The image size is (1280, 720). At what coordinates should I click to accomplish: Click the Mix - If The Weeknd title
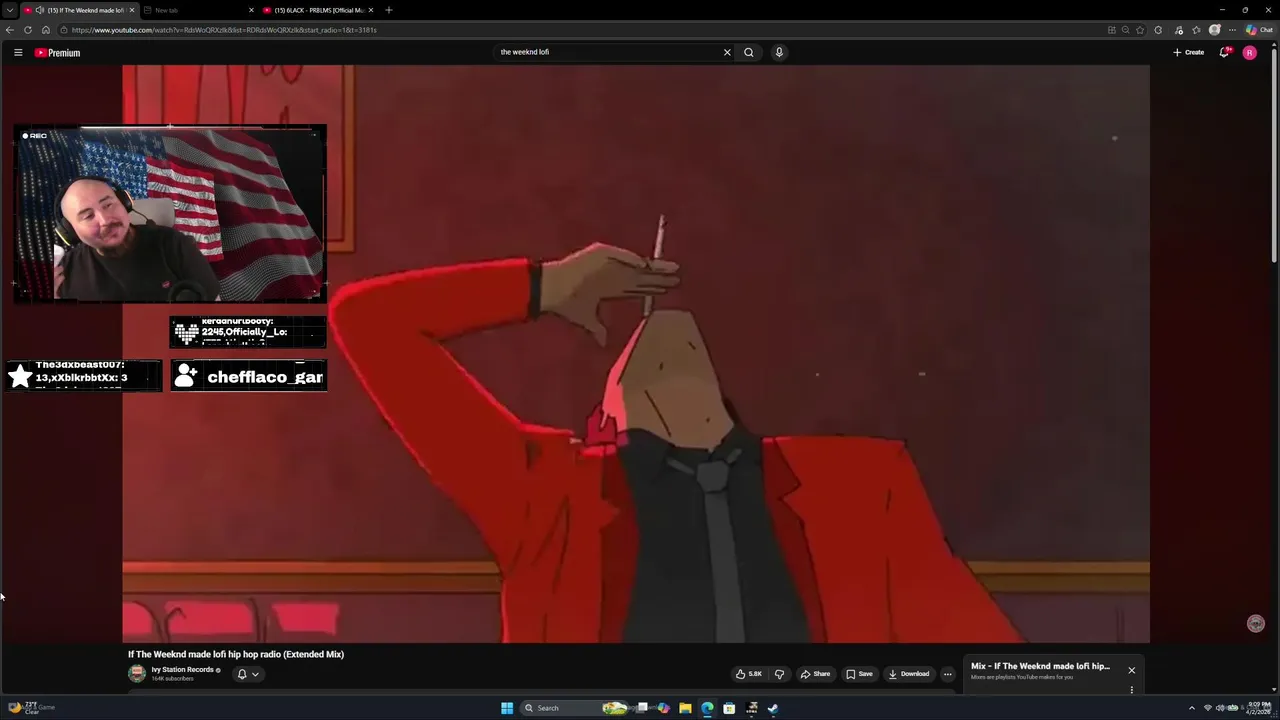pyautogui.click(x=1040, y=666)
